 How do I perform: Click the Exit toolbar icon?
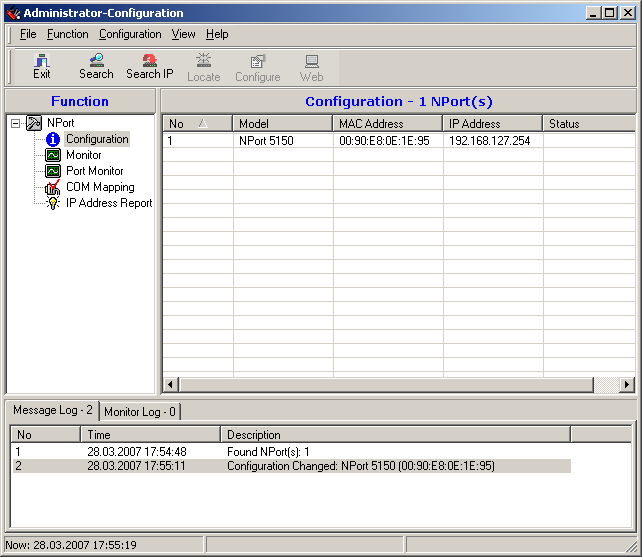point(41,61)
